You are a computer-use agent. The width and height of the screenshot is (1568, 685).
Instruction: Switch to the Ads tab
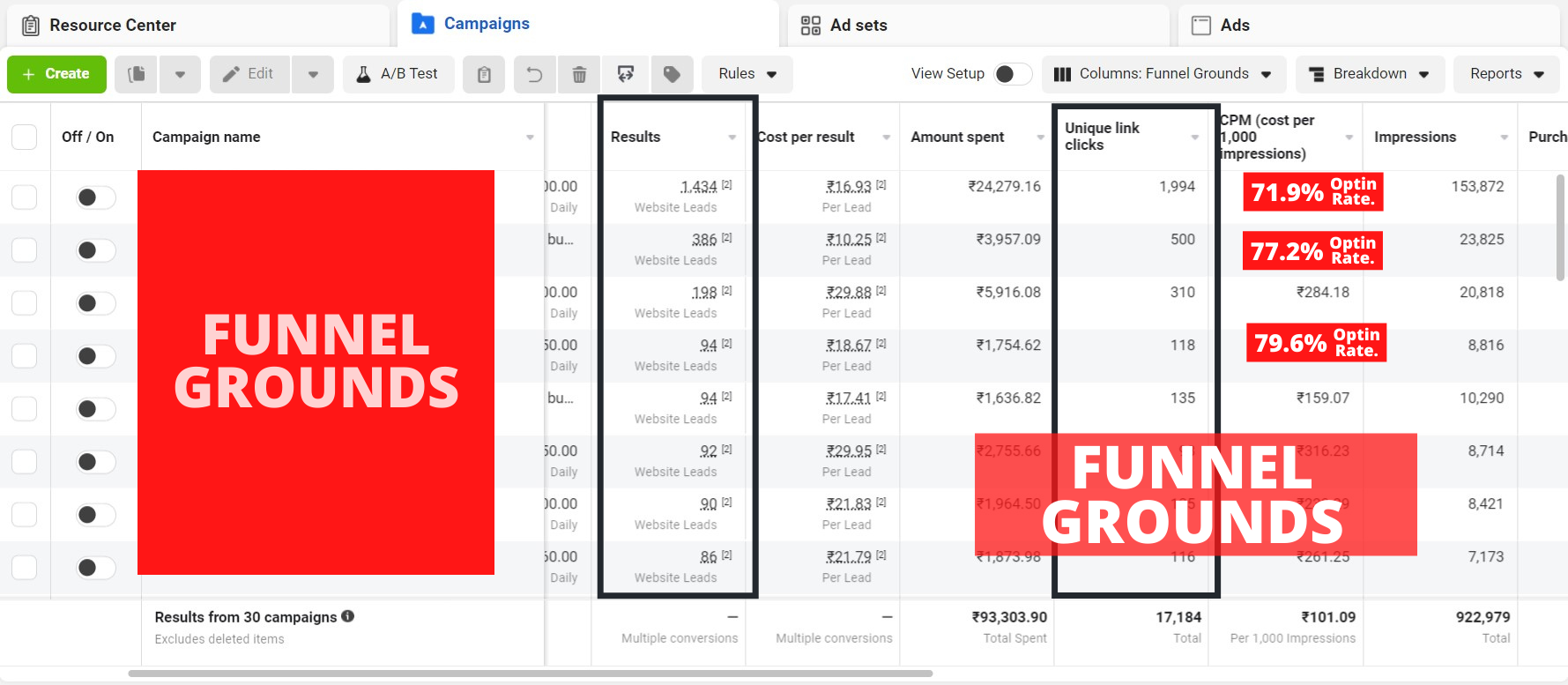pyautogui.click(x=1369, y=26)
